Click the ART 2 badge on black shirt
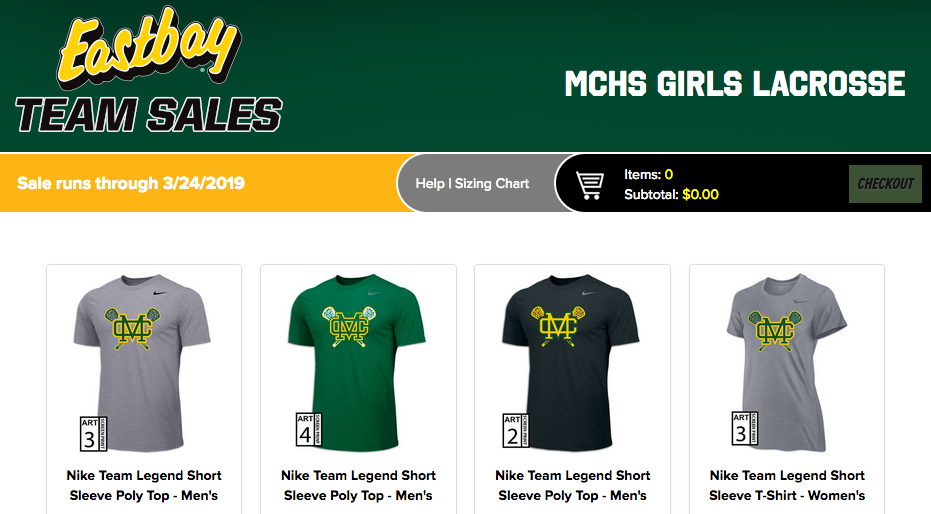 tap(515, 430)
